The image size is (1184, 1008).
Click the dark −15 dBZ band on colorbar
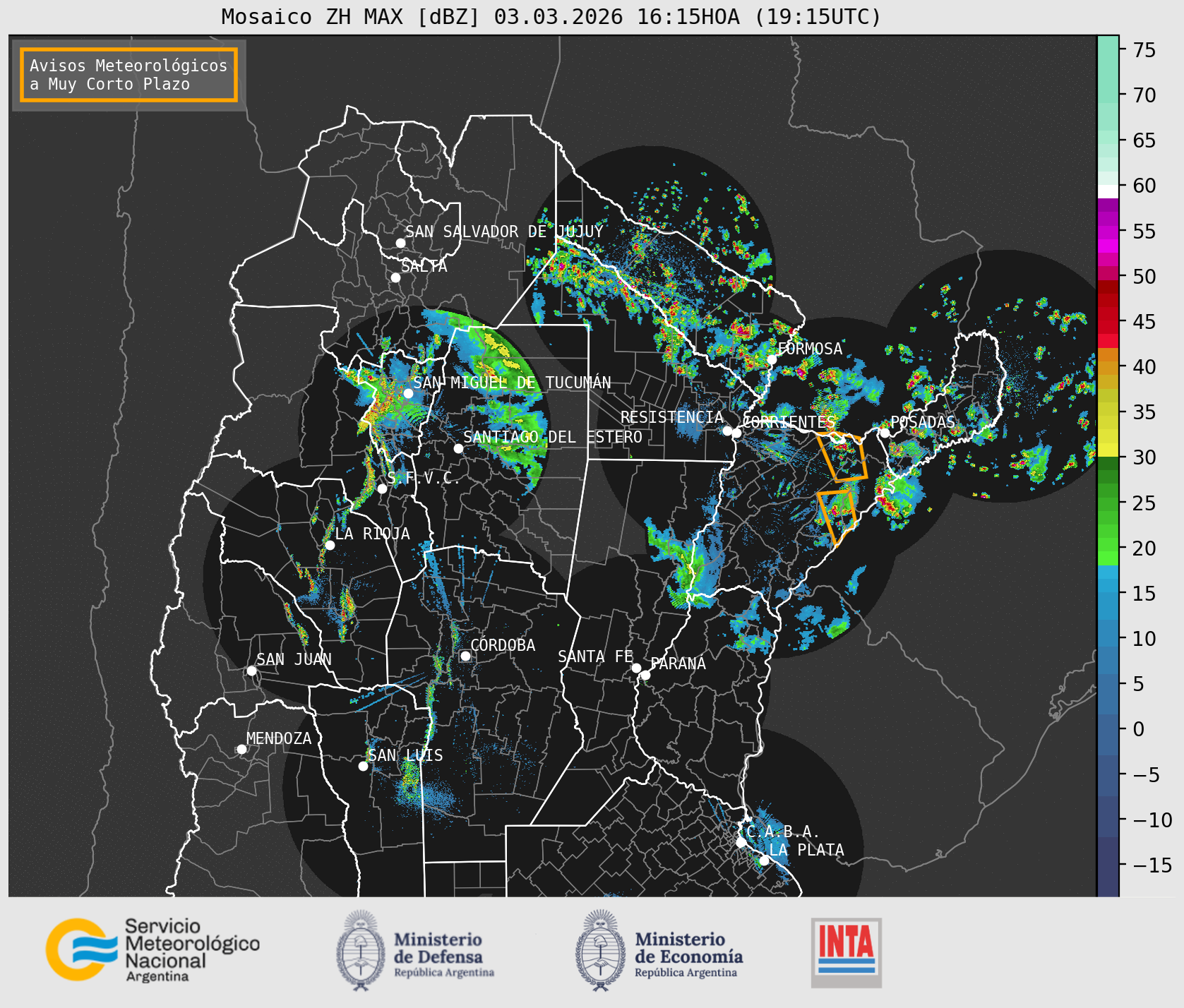point(1108,865)
